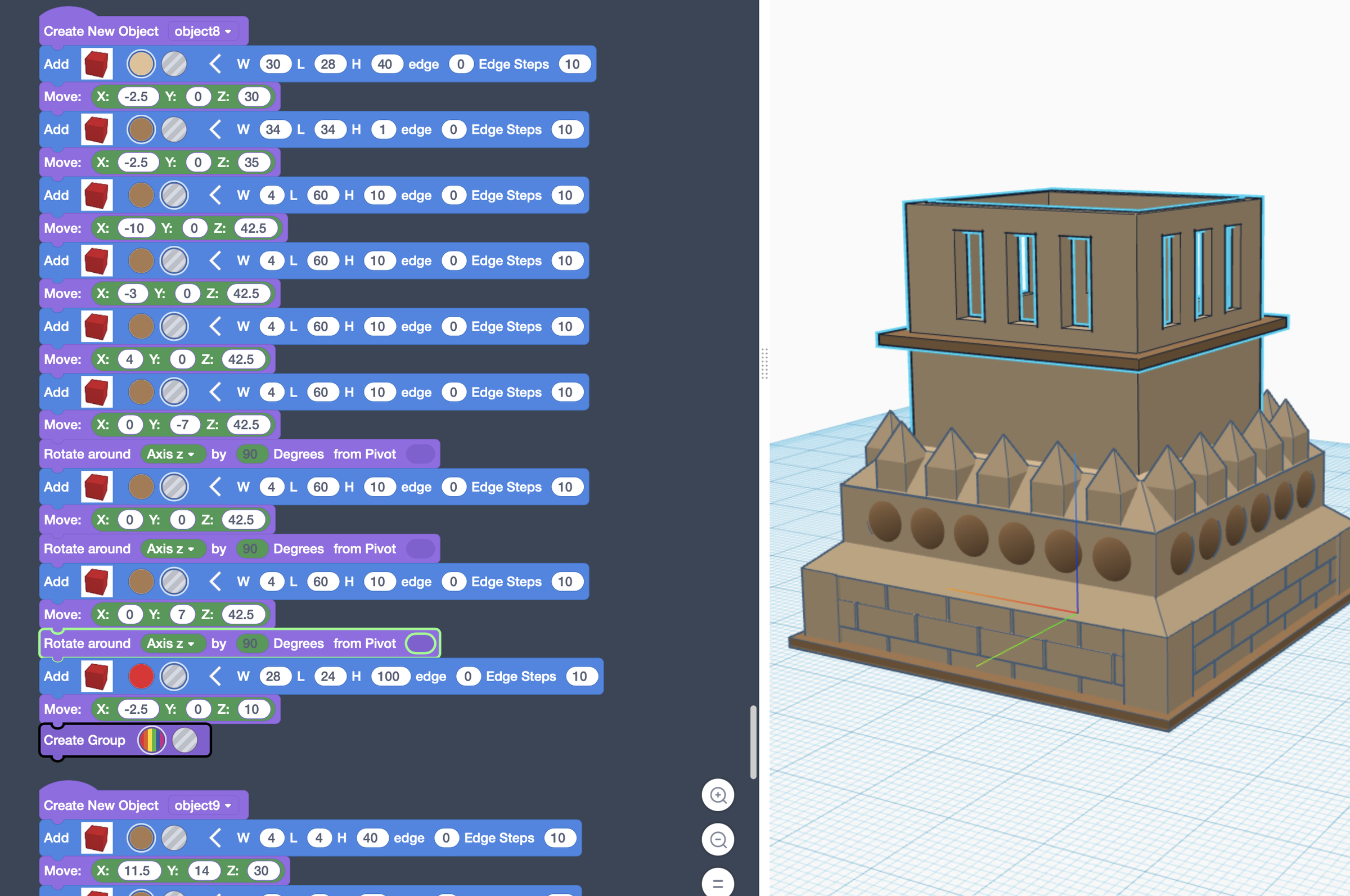This screenshot has width=1350, height=896.
Task: Click the W input field showing 30
Action: (x=275, y=64)
